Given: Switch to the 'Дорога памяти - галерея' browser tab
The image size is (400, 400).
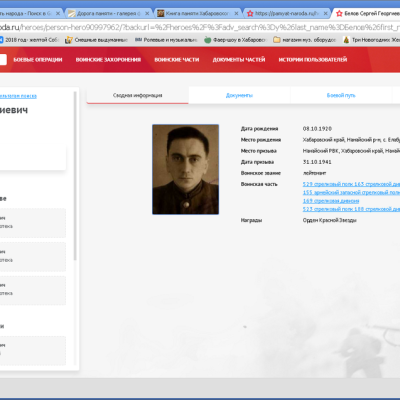Looking at the screenshot, I should (108, 13).
